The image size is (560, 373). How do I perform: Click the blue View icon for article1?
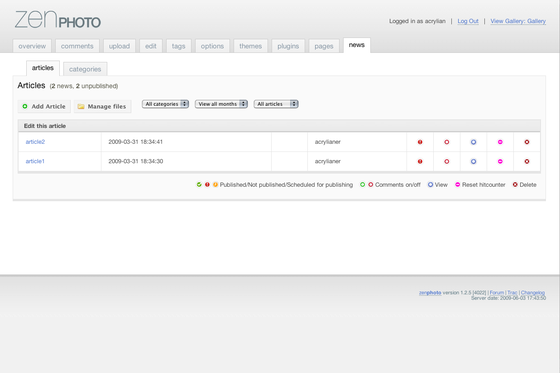tap(473, 161)
